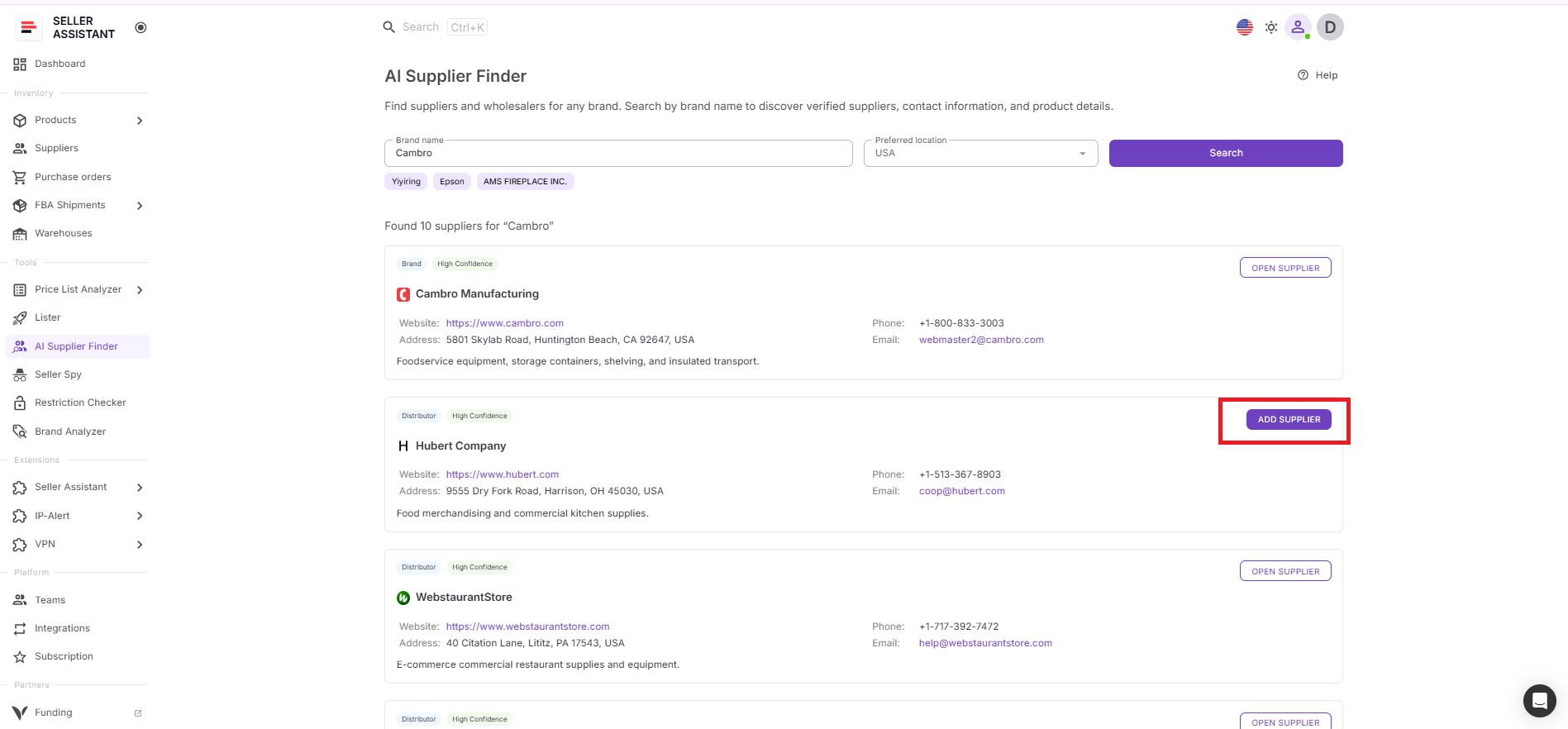
Task: Click the IP-Alert puzzle icon
Action: click(20, 517)
